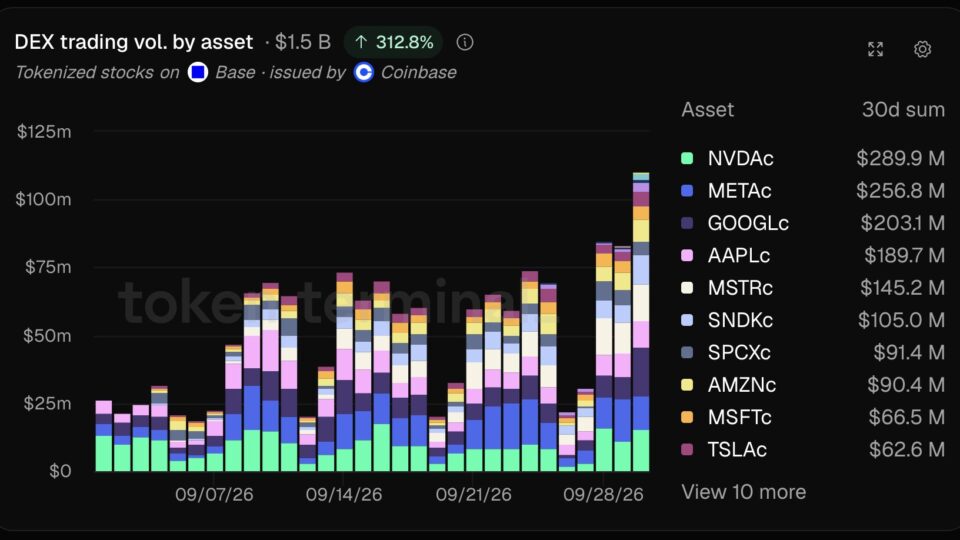Click $100m y-axis label

pos(43,200)
